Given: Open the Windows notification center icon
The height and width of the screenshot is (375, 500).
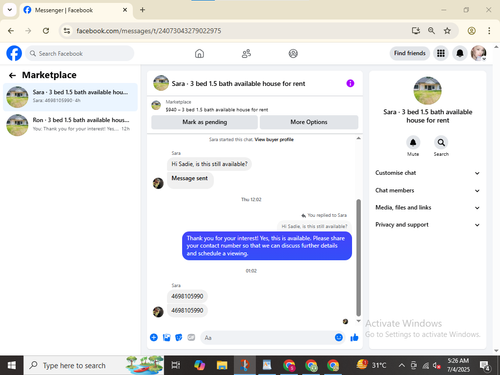Looking at the screenshot, I should [485, 366].
